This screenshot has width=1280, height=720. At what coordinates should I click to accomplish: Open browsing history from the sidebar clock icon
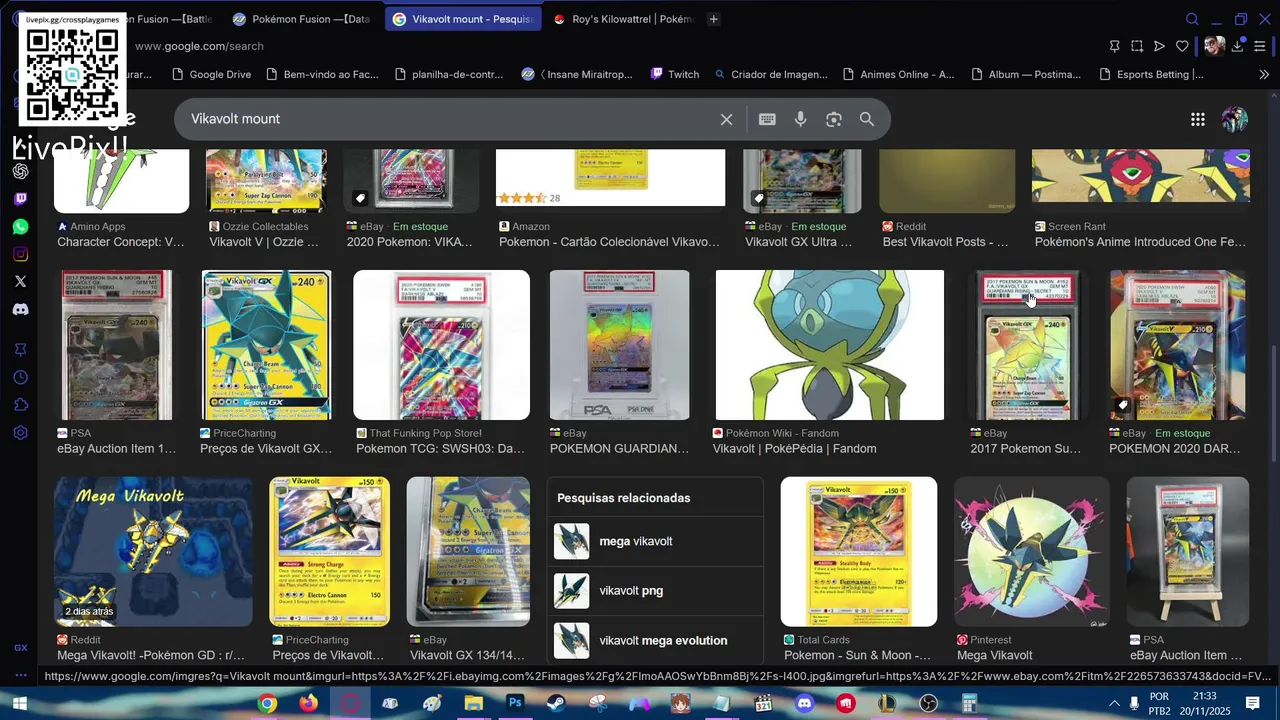(x=20, y=377)
